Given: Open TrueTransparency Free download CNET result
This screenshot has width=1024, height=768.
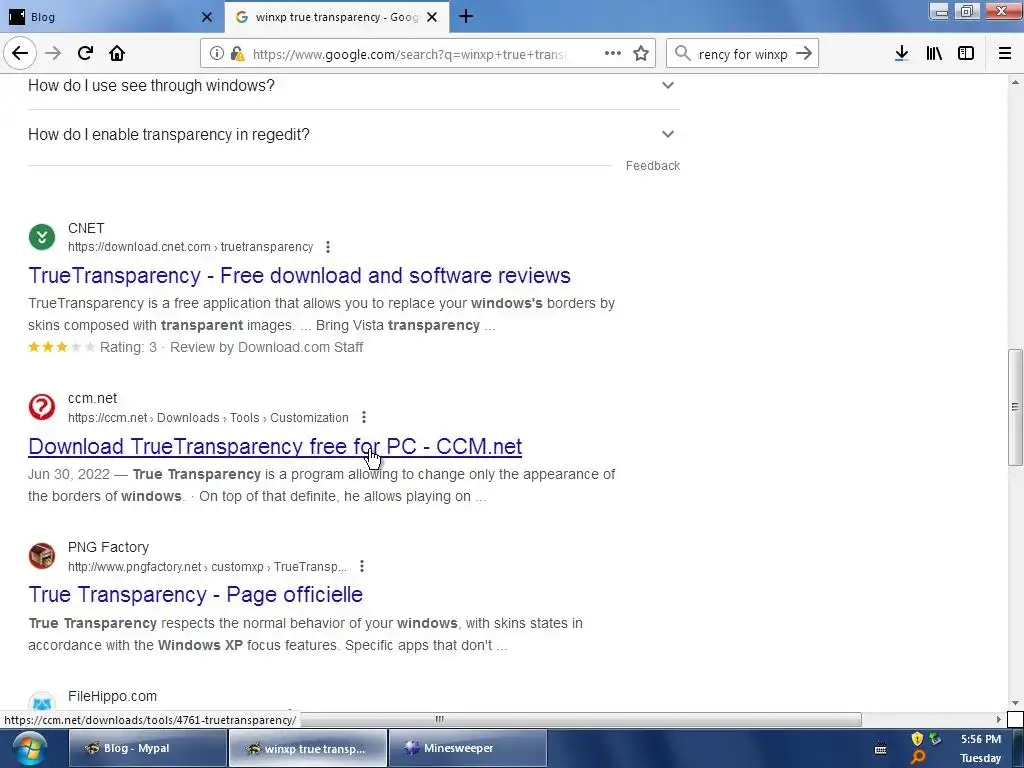Looking at the screenshot, I should tap(299, 276).
